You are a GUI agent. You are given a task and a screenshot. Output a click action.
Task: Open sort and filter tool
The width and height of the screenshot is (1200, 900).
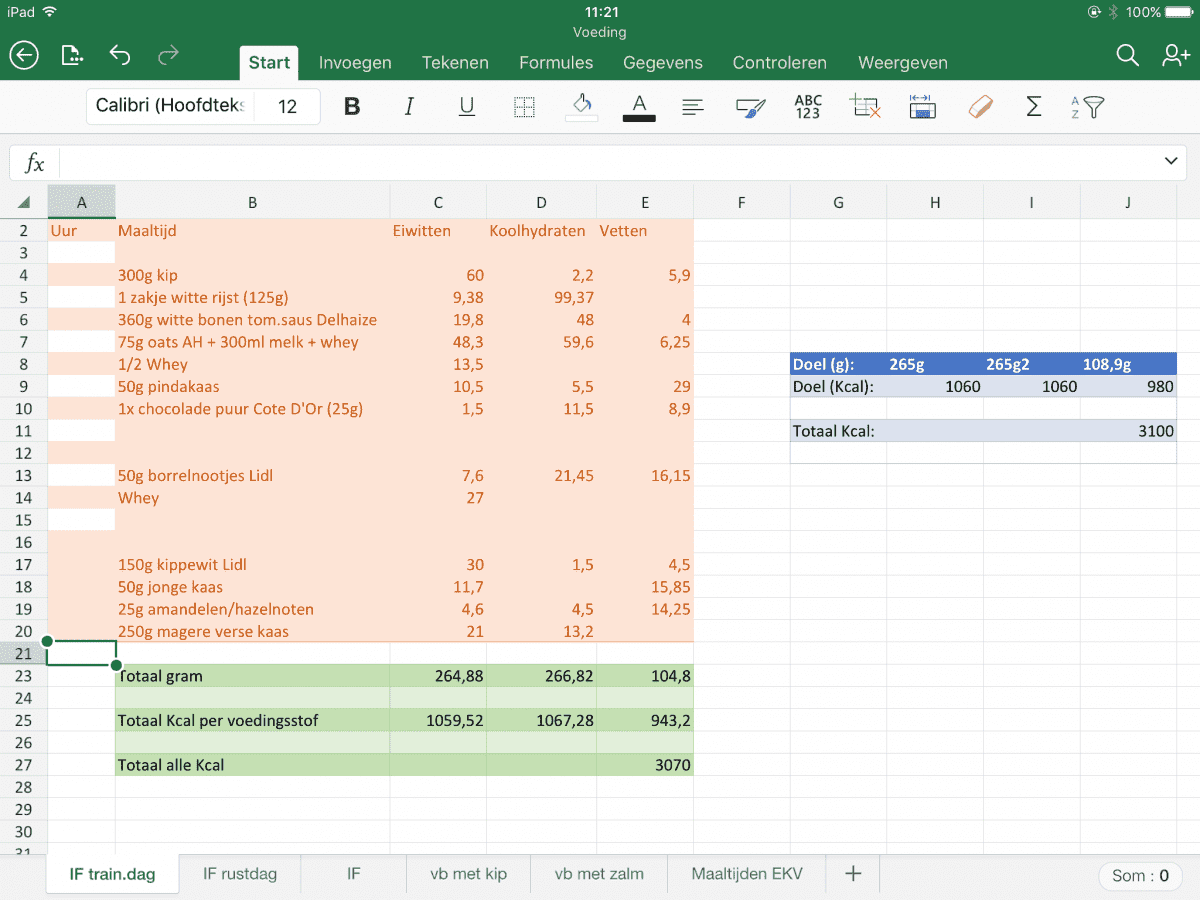[1087, 107]
